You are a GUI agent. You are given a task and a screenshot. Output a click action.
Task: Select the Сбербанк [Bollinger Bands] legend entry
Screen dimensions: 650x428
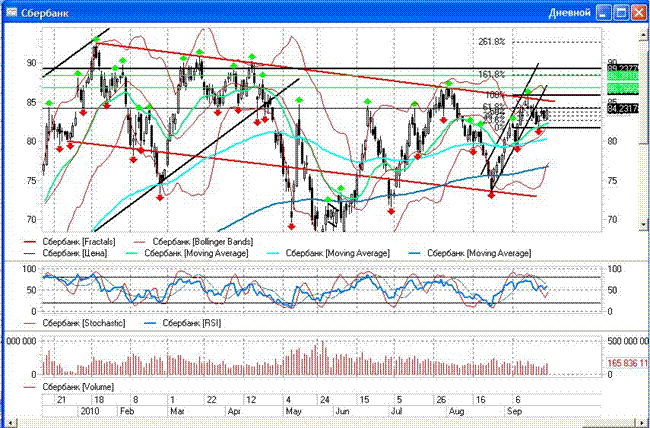193,241
